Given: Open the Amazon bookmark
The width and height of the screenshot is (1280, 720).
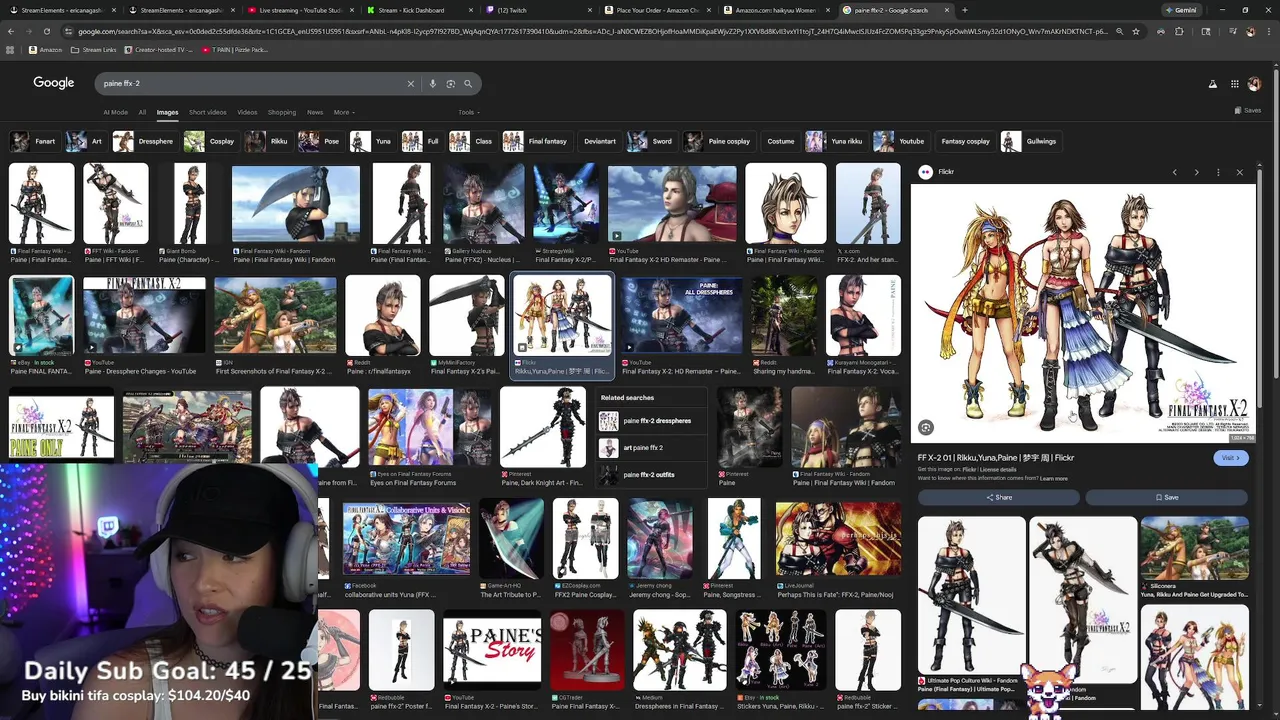Looking at the screenshot, I should 45,50.
